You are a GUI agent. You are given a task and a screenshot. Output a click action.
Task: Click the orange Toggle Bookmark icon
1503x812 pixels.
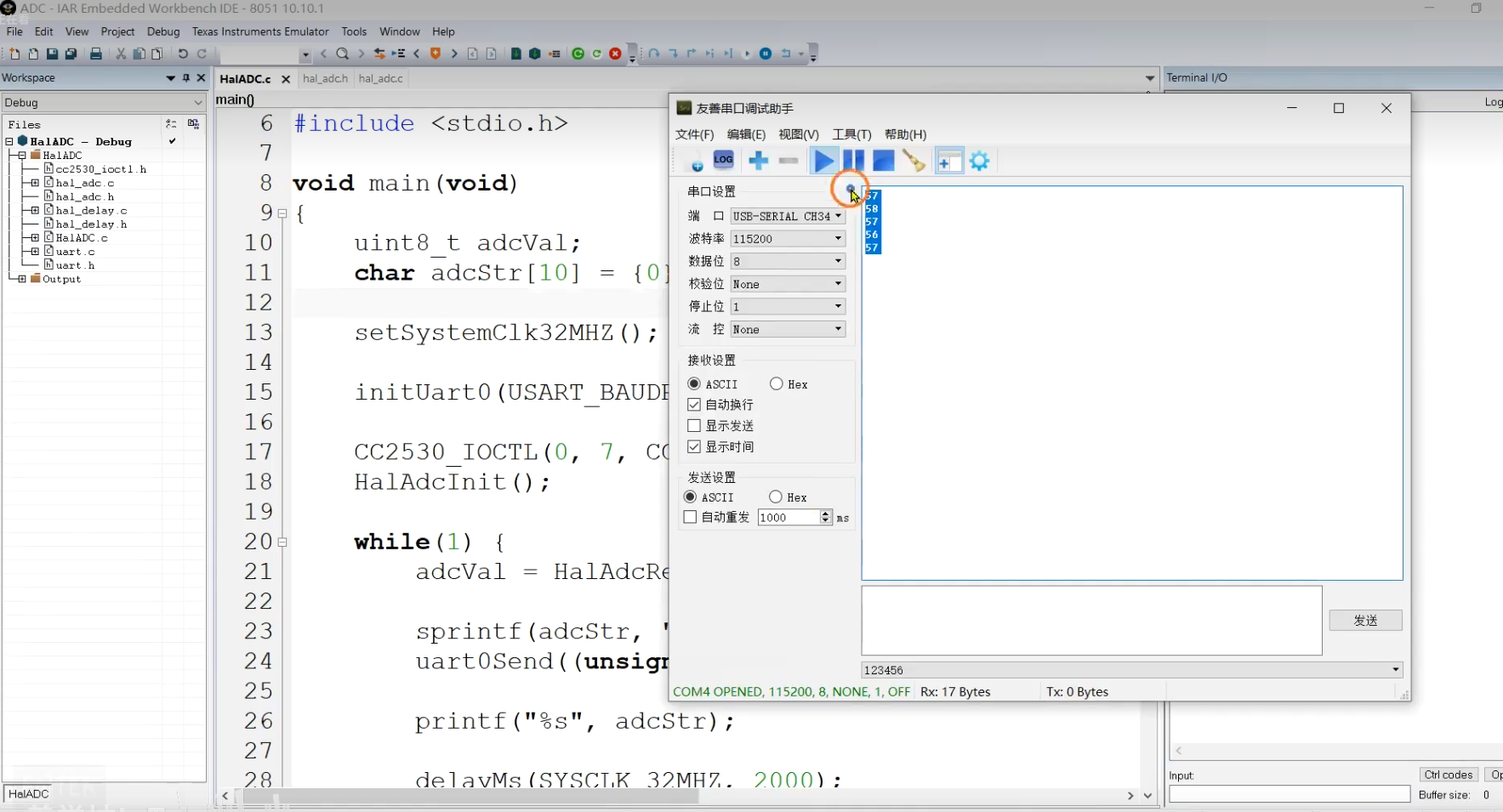(436, 54)
